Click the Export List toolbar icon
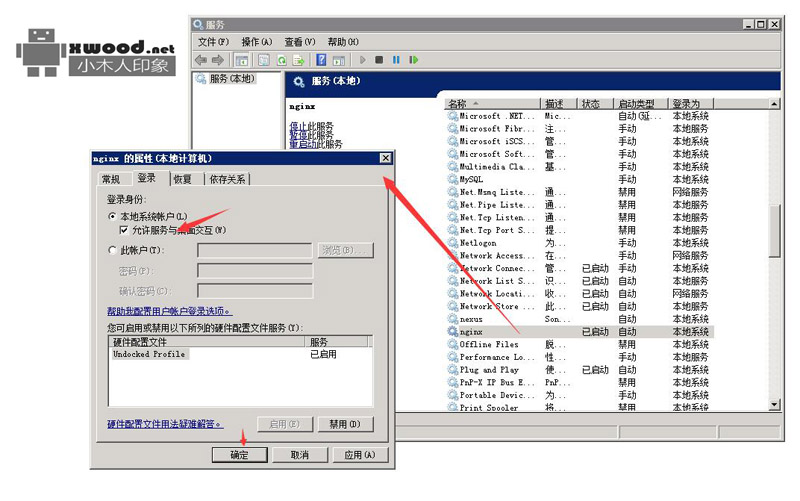Screen dimensions: 800x501 coord(298,60)
